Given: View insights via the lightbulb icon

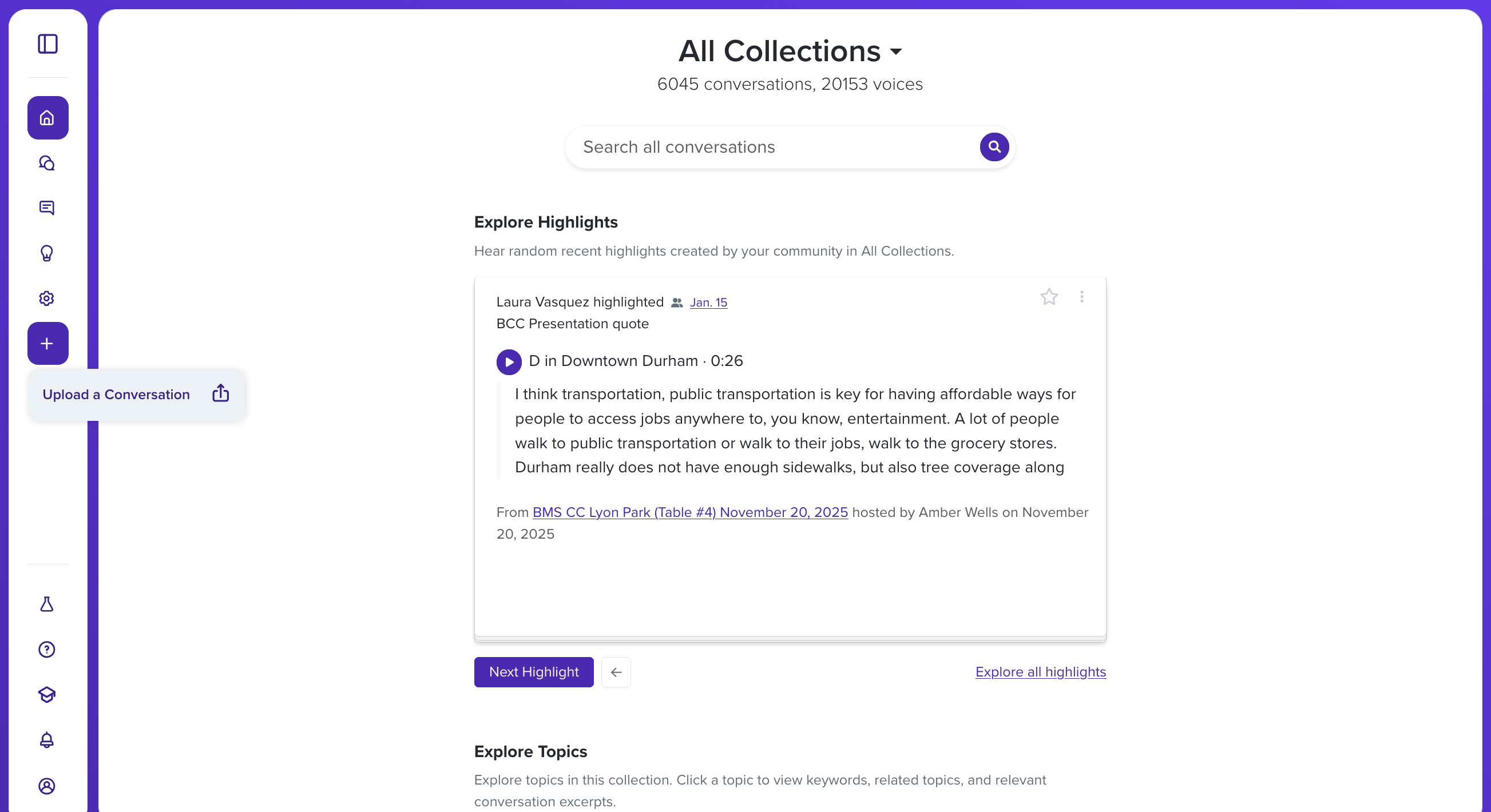Looking at the screenshot, I should tap(47, 253).
